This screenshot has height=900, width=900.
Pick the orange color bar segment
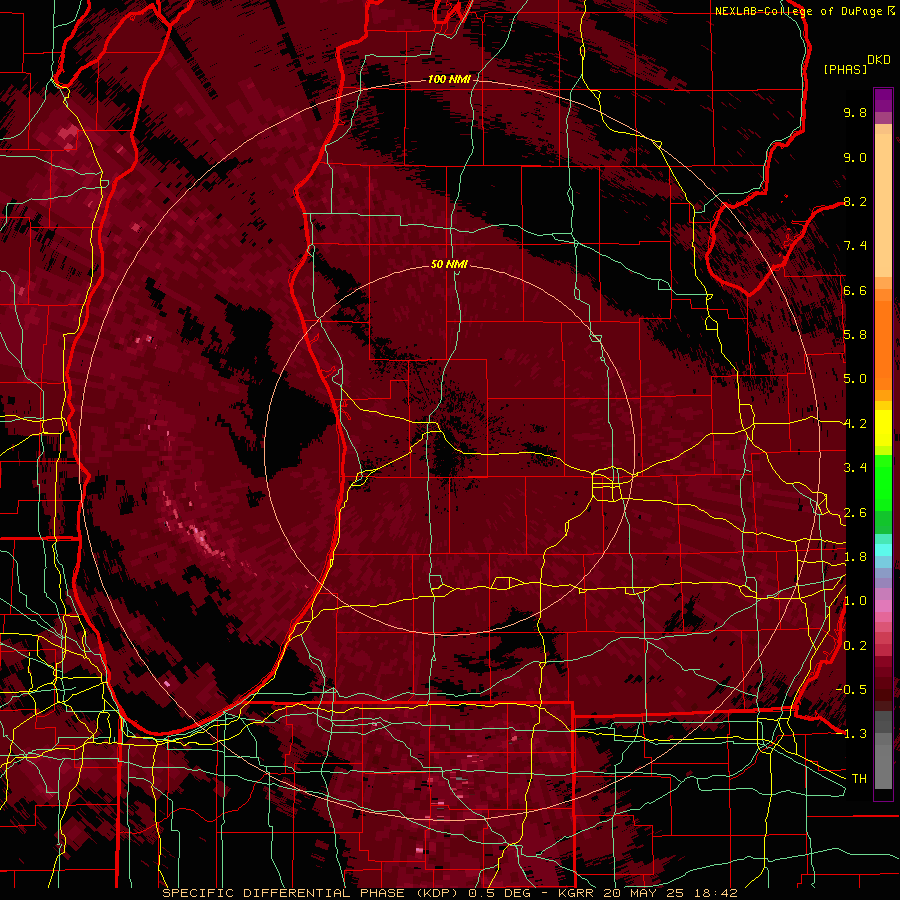tap(883, 345)
